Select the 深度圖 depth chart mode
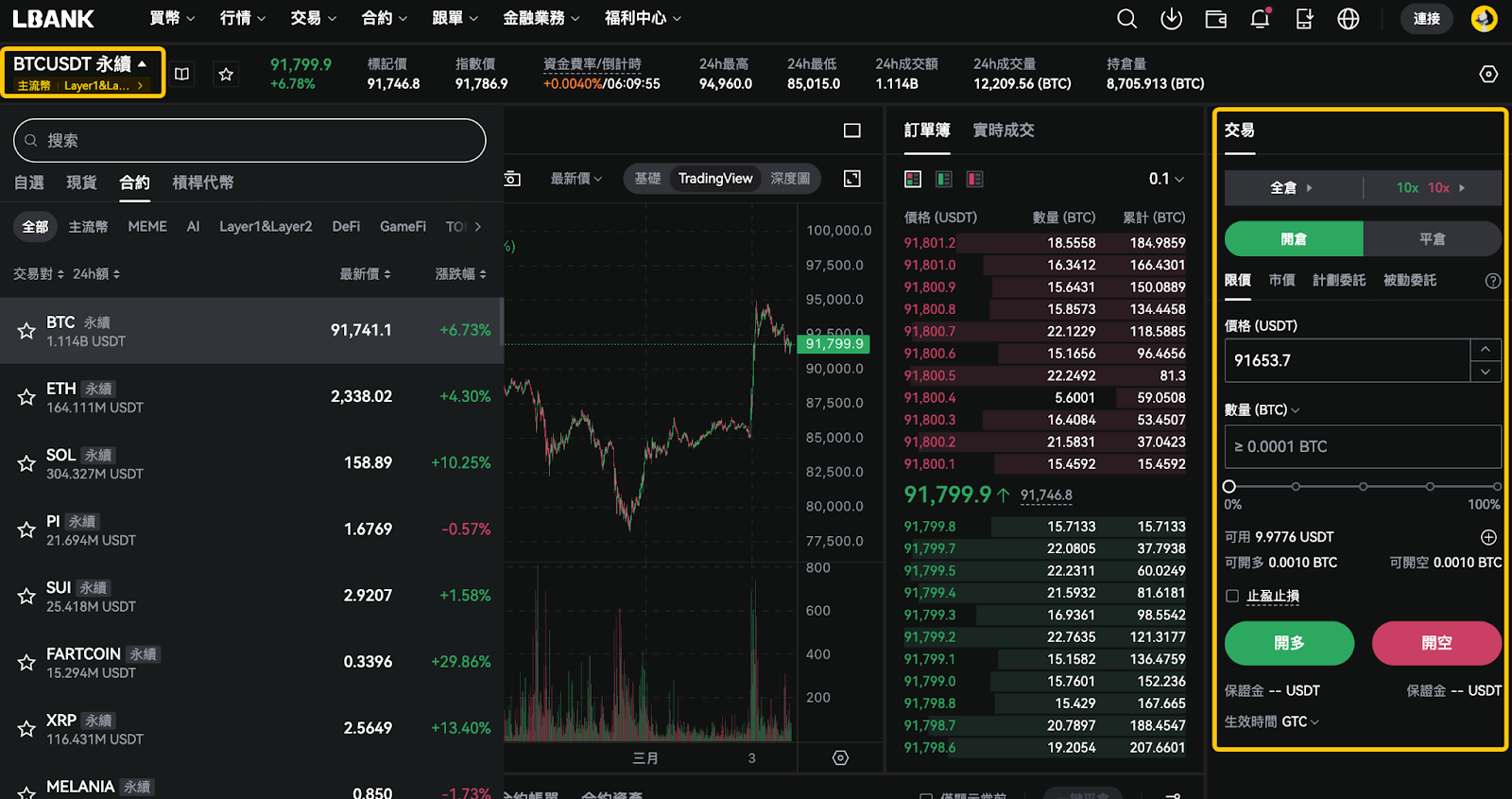The image size is (1512, 799). (x=790, y=179)
